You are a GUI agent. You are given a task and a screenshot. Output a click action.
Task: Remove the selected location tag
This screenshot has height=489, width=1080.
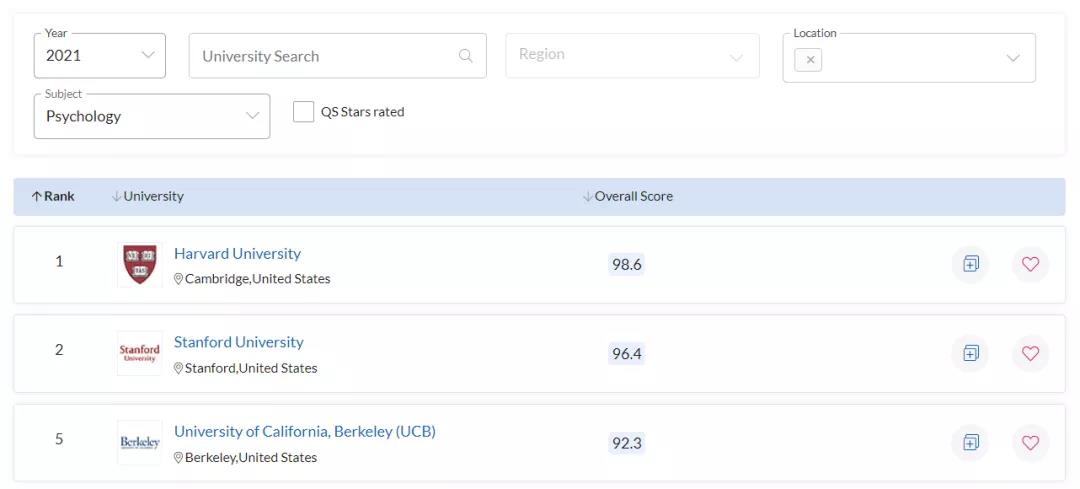coord(809,60)
